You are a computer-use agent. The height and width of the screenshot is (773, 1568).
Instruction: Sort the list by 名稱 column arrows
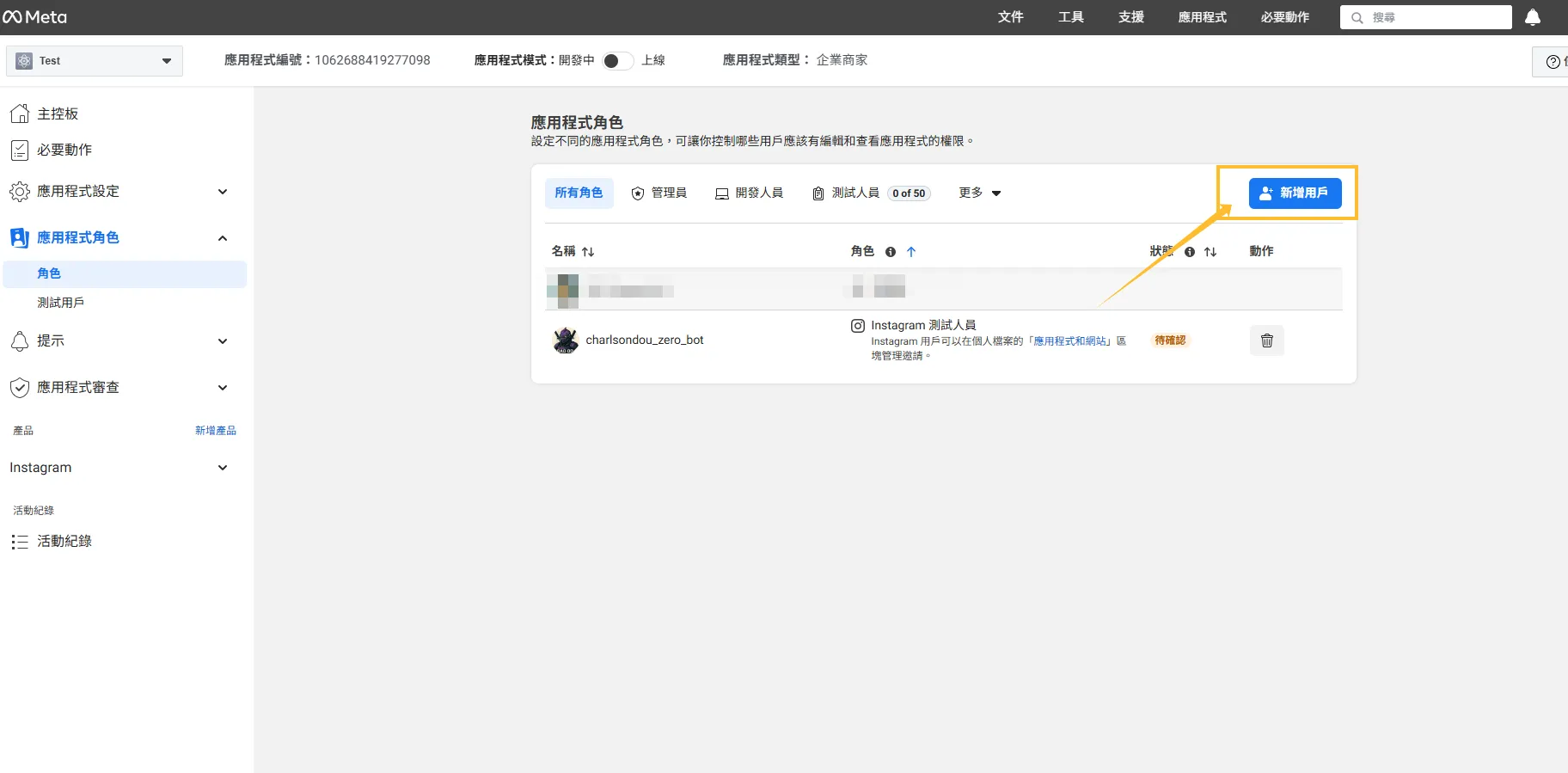point(588,252)
